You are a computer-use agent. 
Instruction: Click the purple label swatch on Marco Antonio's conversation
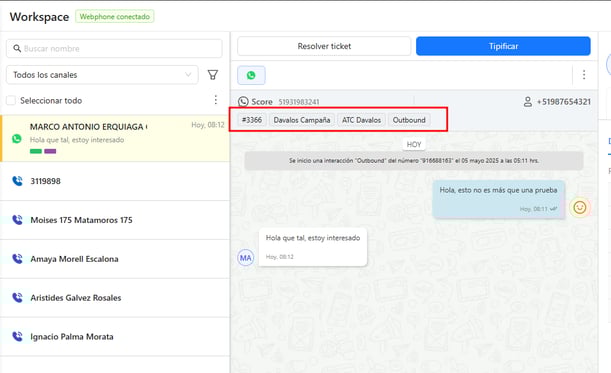[x=50, y=151]
